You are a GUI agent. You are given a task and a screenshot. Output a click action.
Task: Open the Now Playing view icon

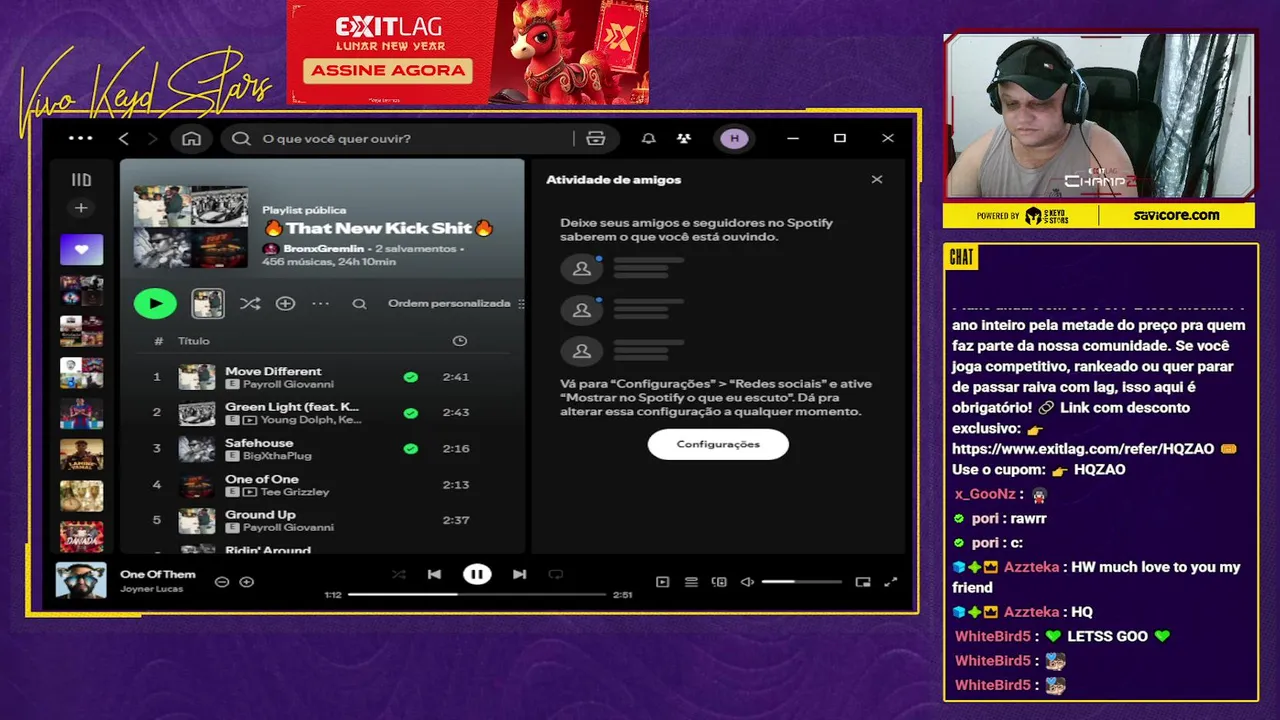tap(662, 582)
